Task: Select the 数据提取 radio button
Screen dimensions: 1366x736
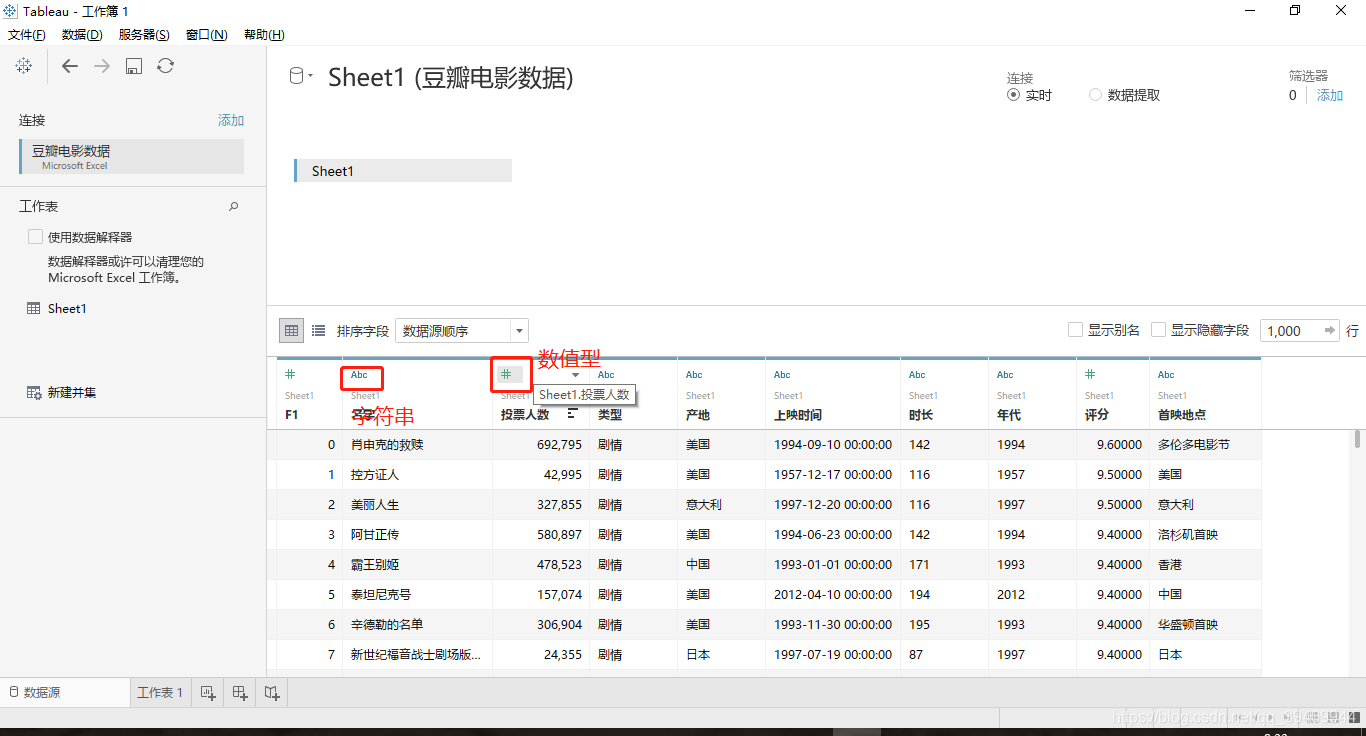Action: click(x=1095, y=95)
